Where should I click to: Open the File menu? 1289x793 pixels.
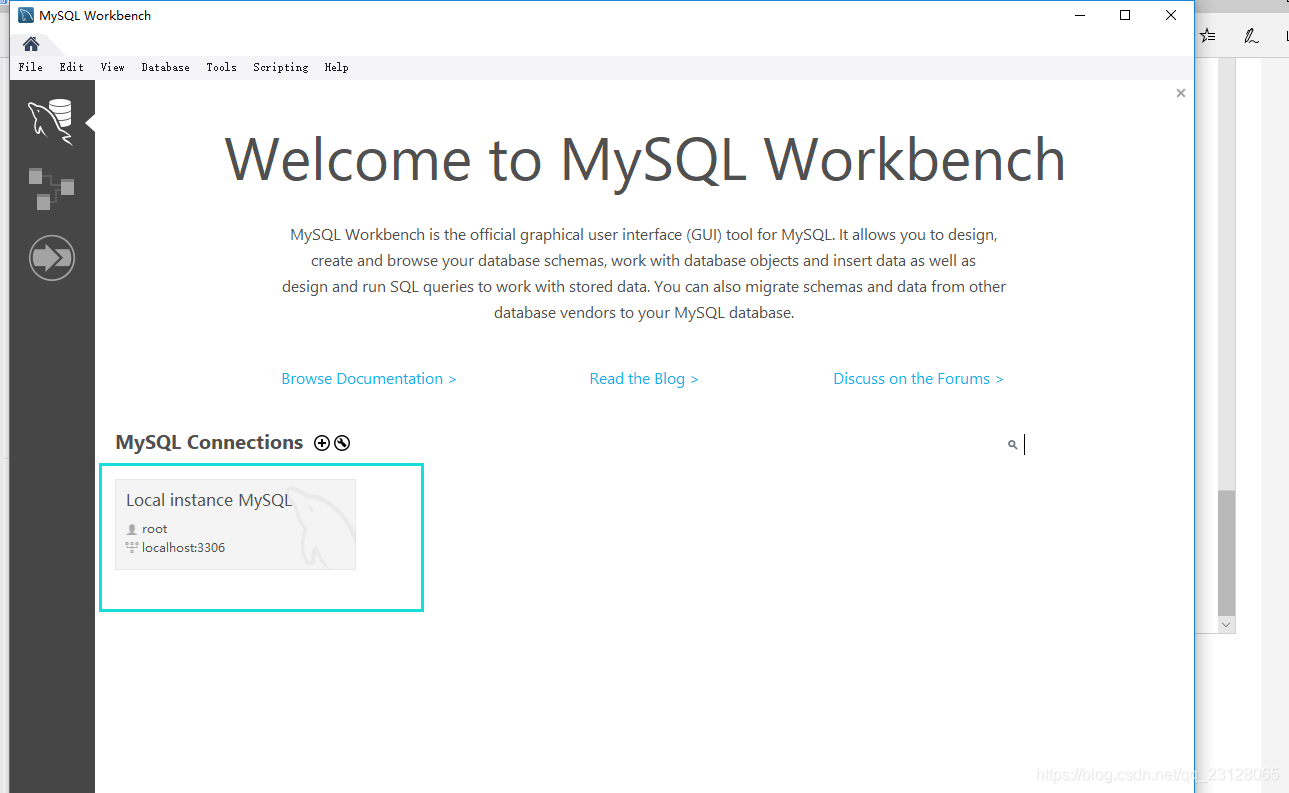click(30, 67)
